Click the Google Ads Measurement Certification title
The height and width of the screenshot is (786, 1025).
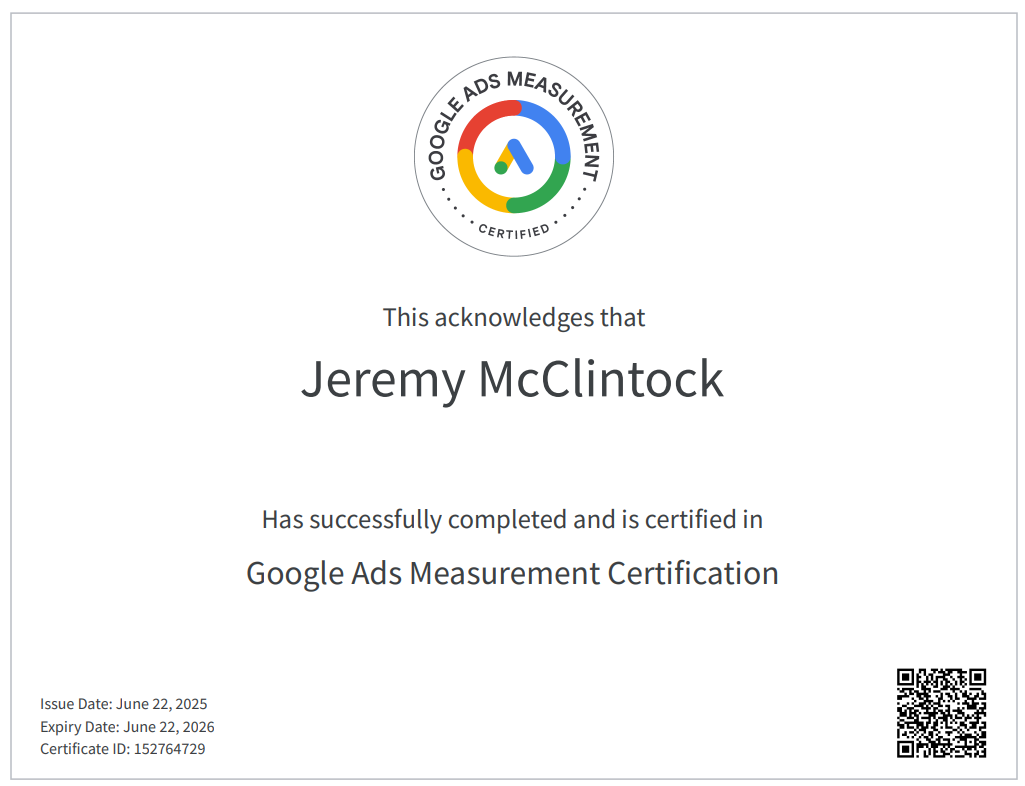[x=512, y=574]
